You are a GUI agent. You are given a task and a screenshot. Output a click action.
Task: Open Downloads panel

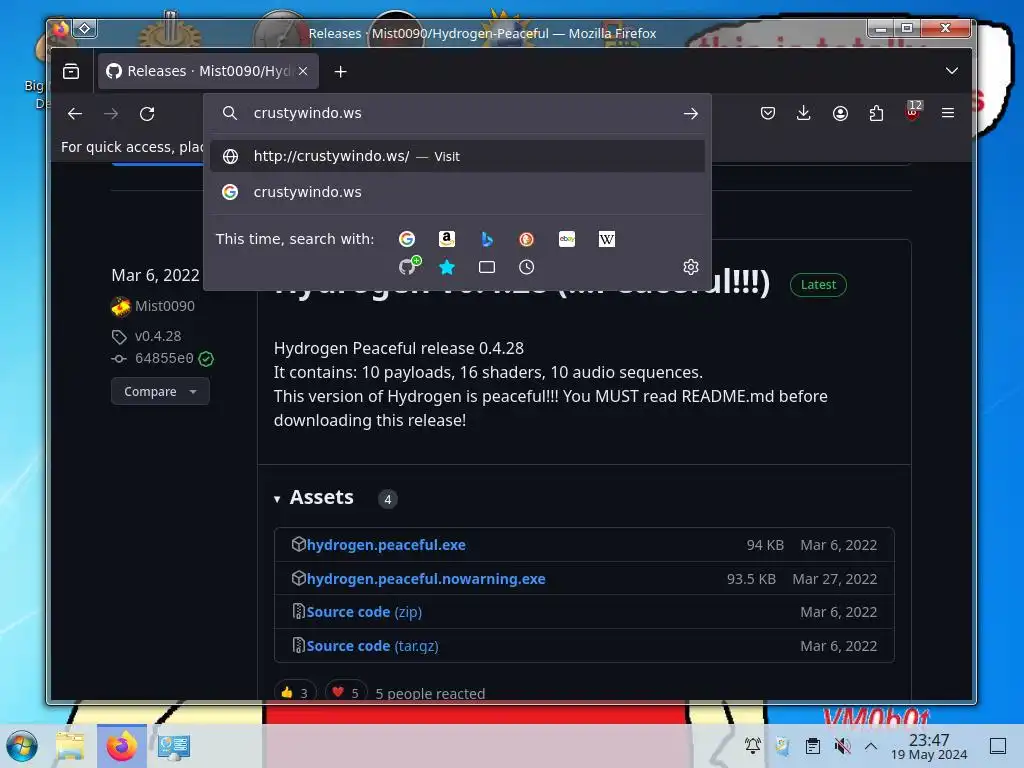(804, 114)
